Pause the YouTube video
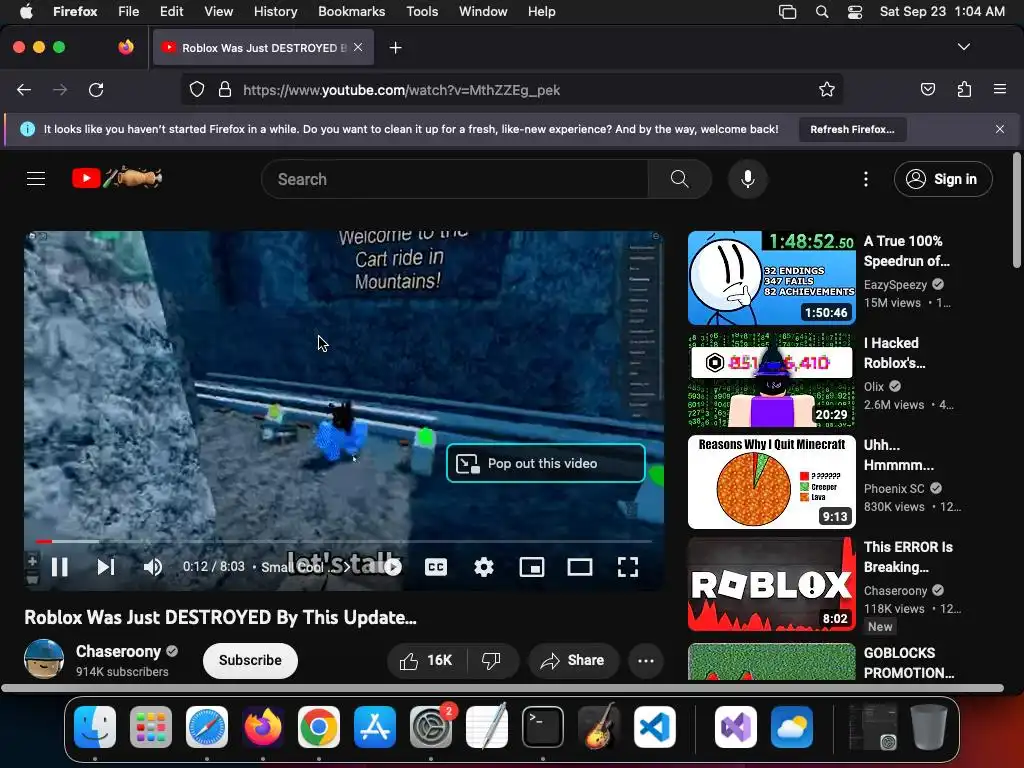This screenshot has width=1024, height=768. [59, 567]
